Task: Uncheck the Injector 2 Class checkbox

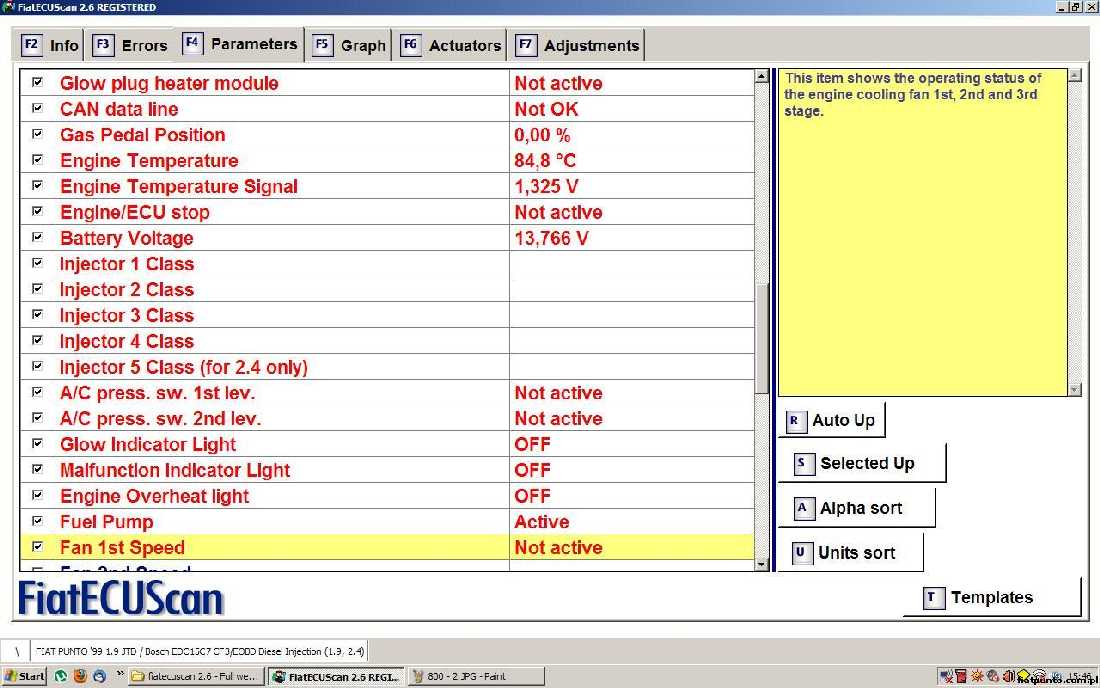Action: click(x=37, y=288)
